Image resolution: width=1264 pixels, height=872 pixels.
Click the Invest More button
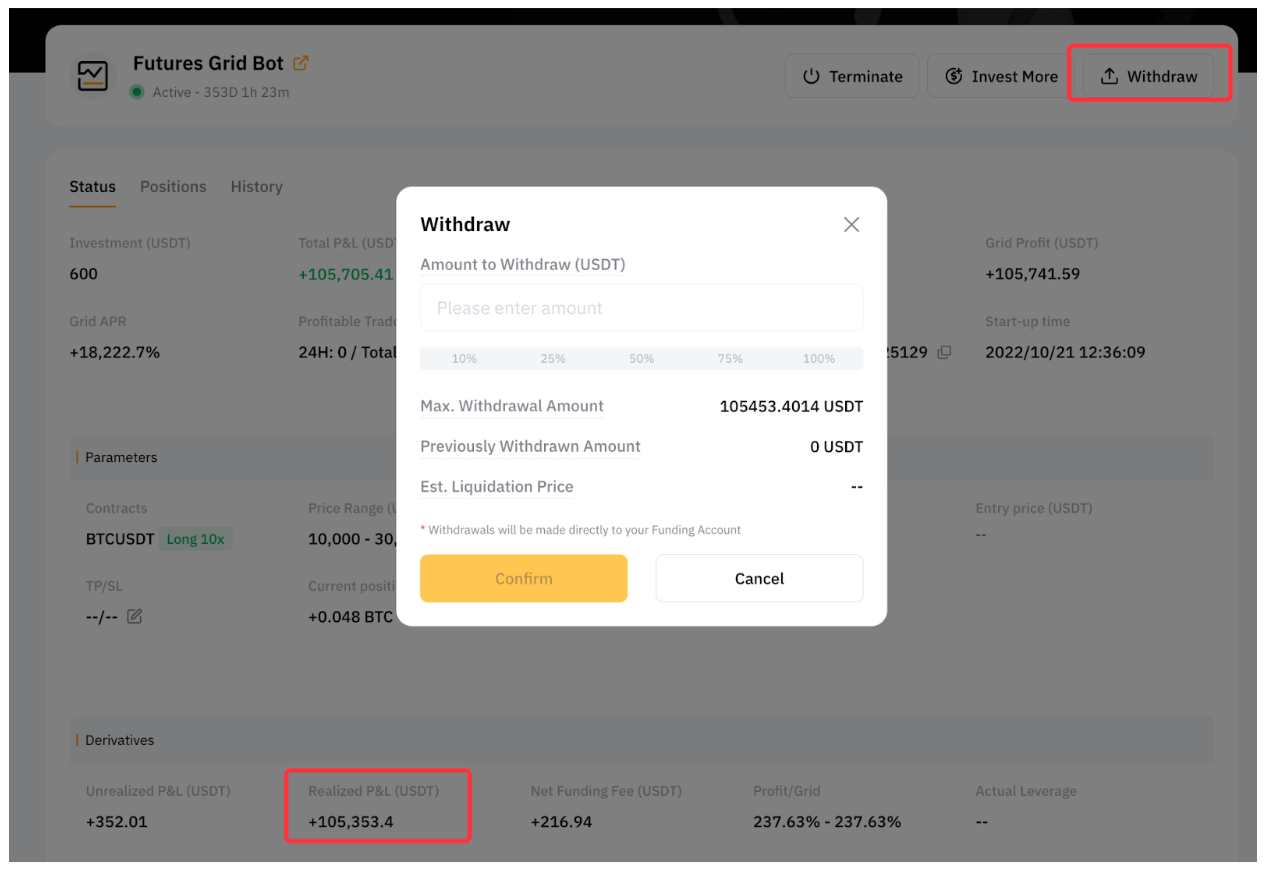[1001, 76]
